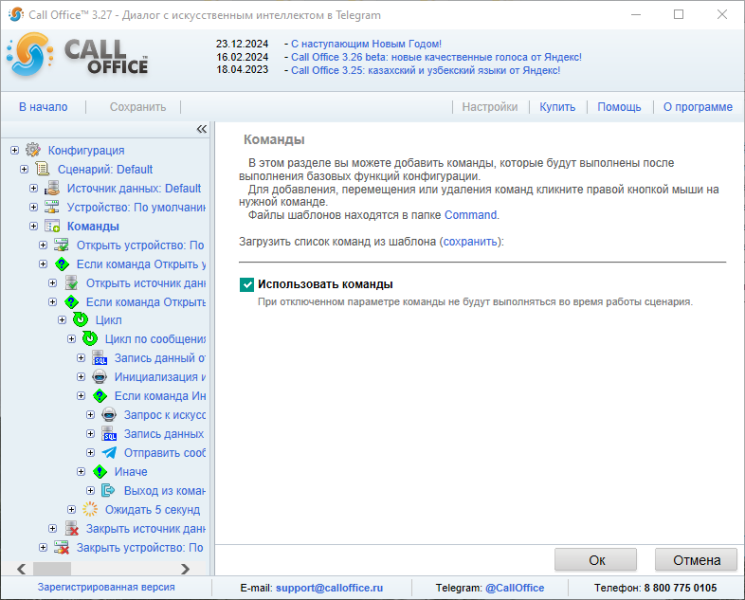The width and height of the screenshot is (745, 600).
Task: Select the Цикл по сообщениям tree item
Action: 155,339
